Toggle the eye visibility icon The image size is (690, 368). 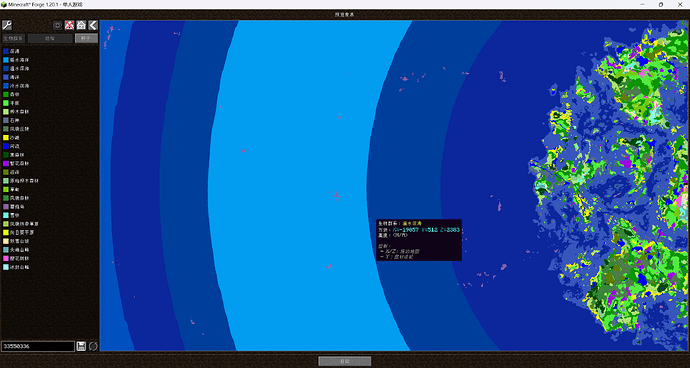[x=58, y=25]
